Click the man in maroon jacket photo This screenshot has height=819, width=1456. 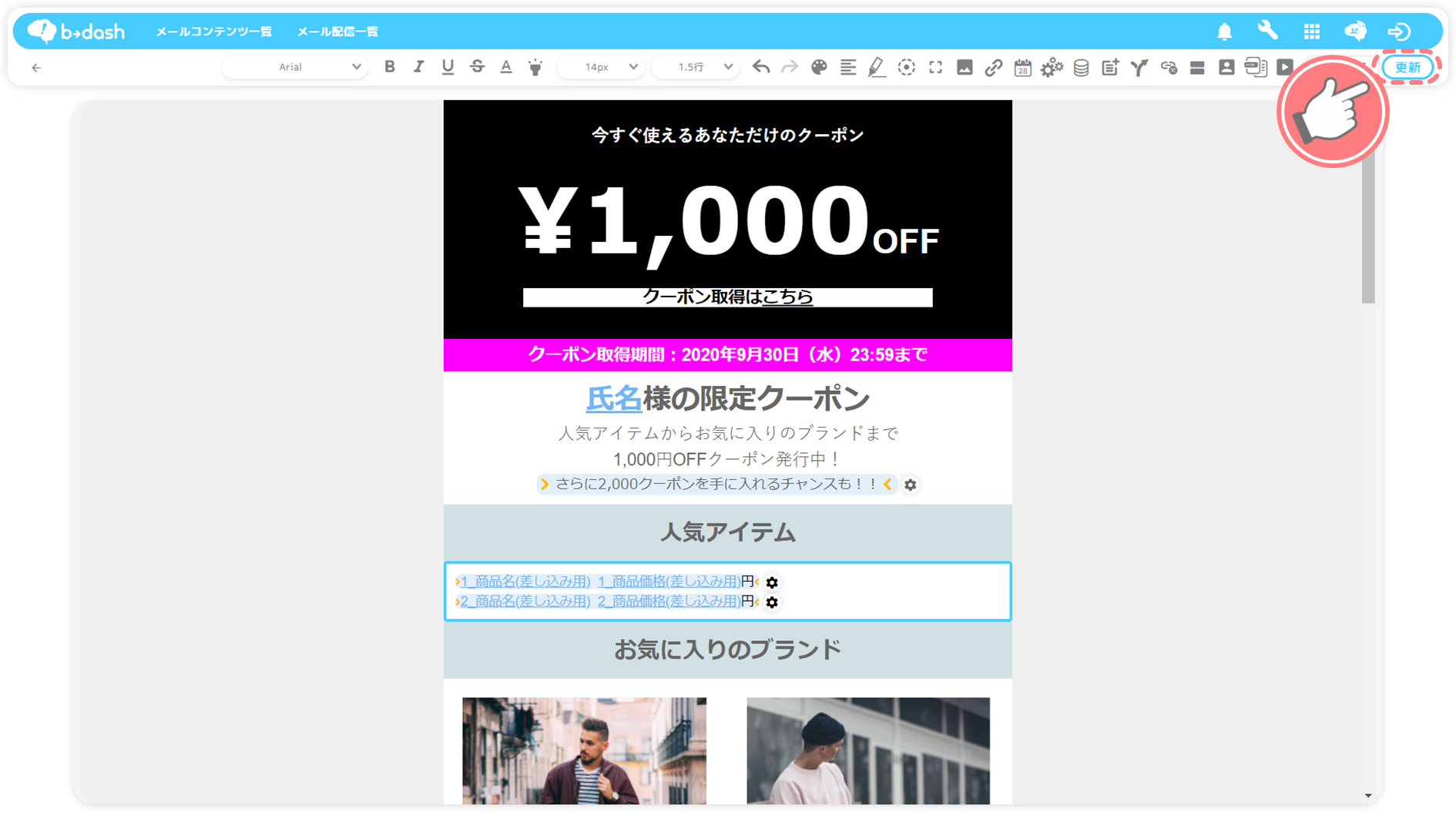584,751
